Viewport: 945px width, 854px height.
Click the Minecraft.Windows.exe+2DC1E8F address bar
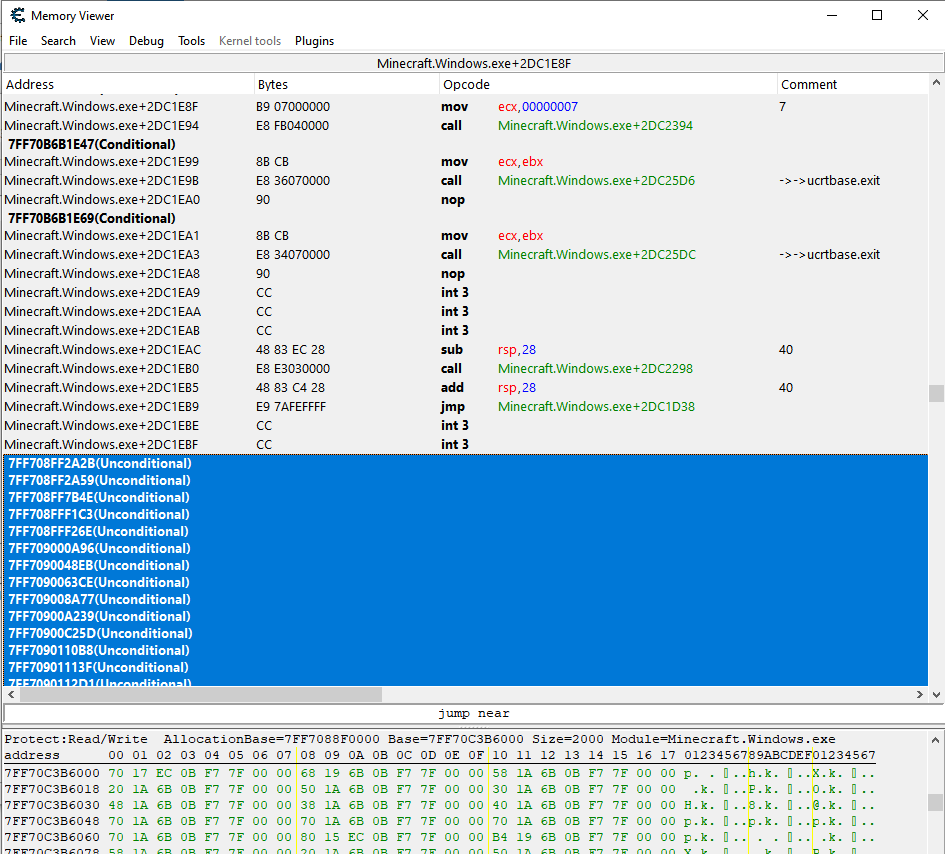472,63
